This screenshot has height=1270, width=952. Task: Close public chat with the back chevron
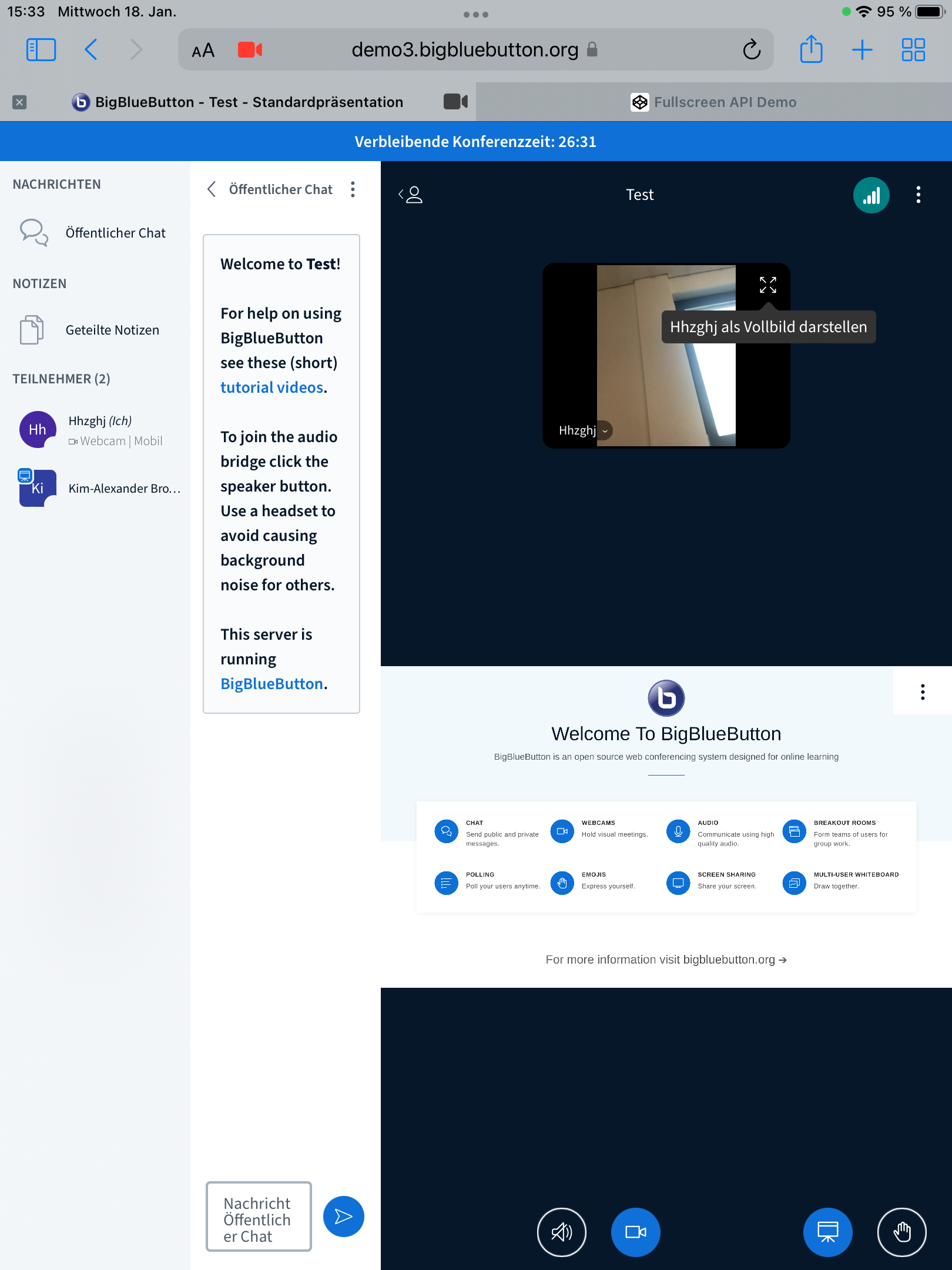click(212, 189)
